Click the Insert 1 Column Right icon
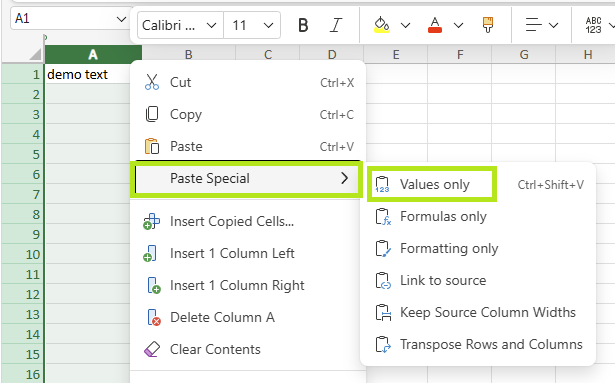Viewport: 615px width, 383px height. pyautogui.click(x=154, y=285)
